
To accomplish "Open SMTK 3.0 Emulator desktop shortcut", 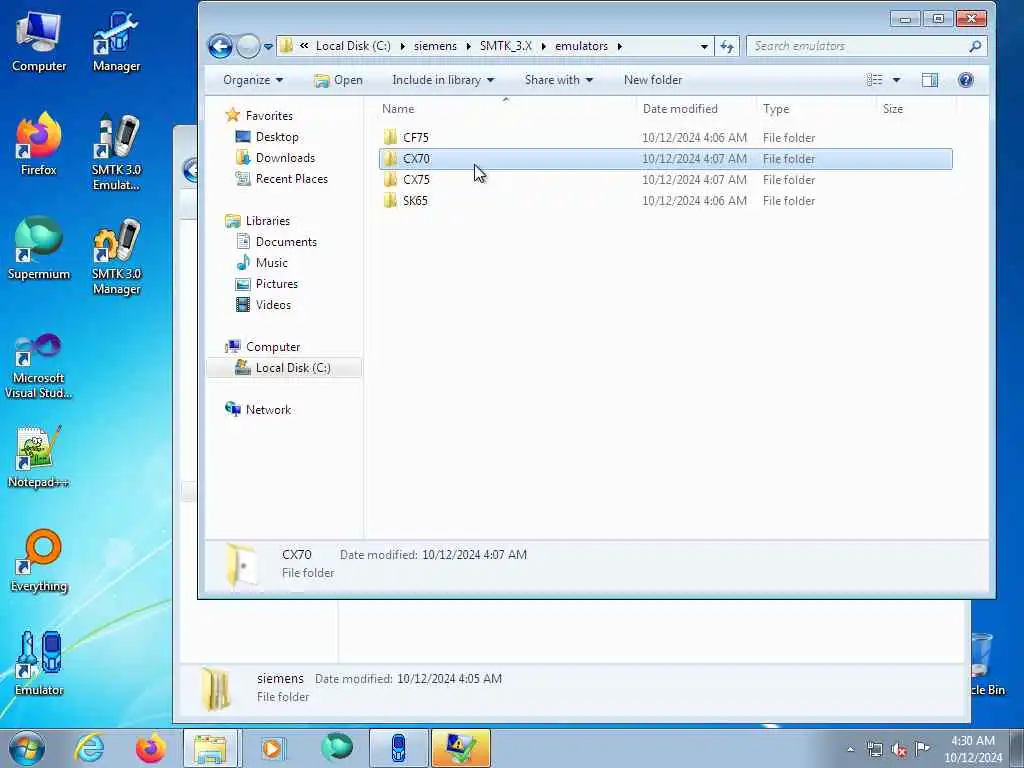I will (116, 152).
